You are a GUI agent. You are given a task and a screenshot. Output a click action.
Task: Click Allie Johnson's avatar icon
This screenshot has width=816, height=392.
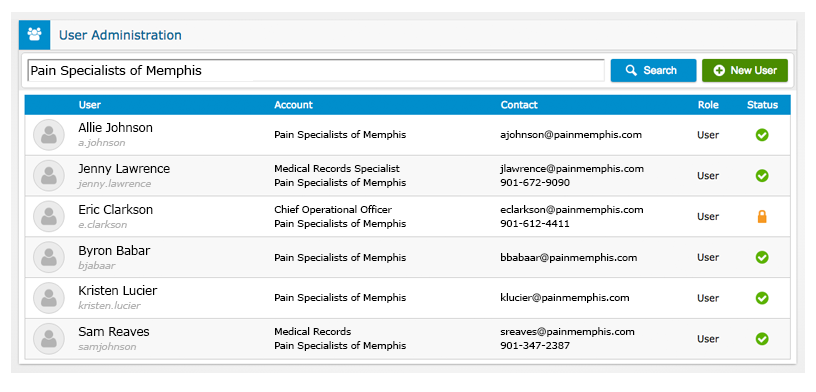49,135
